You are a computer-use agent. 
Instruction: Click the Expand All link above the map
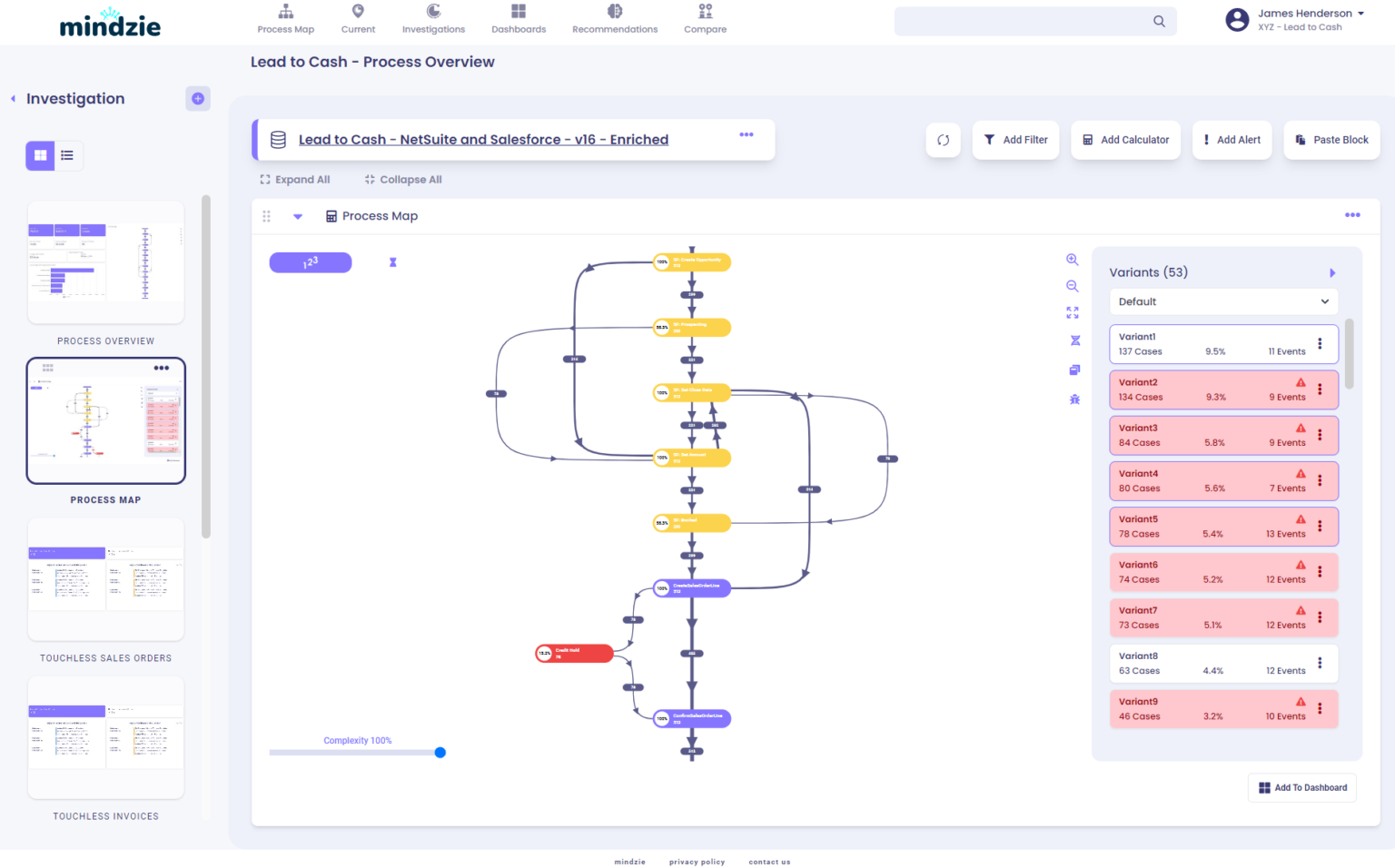coord(294,179)
